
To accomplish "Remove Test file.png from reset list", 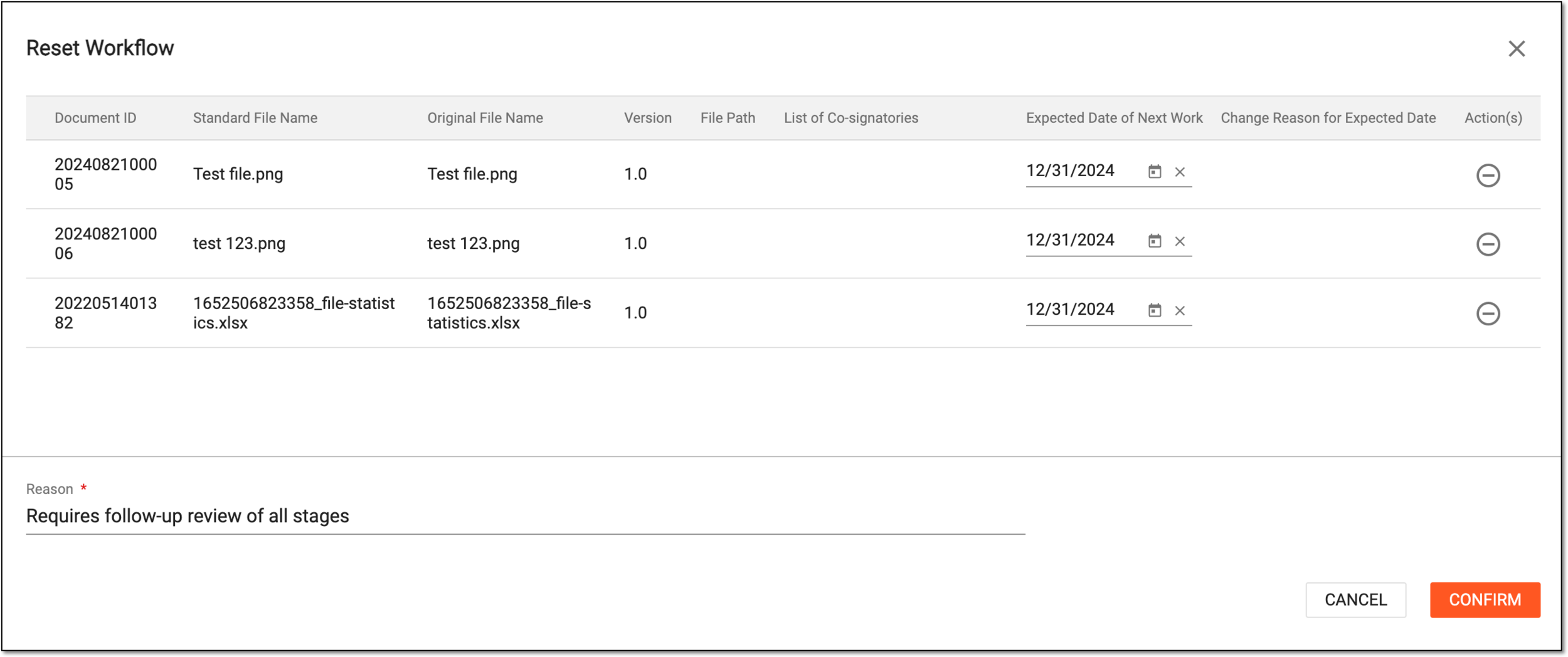I will click(x=1487, y=175).
